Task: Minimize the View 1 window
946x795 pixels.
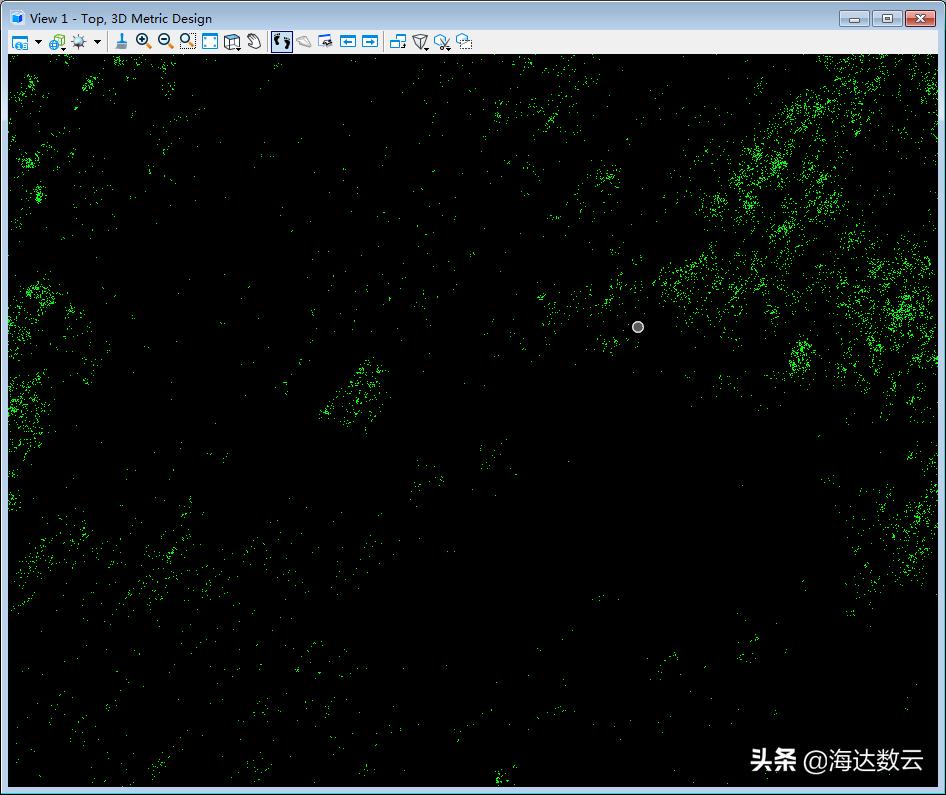Action: click(854, 19)
